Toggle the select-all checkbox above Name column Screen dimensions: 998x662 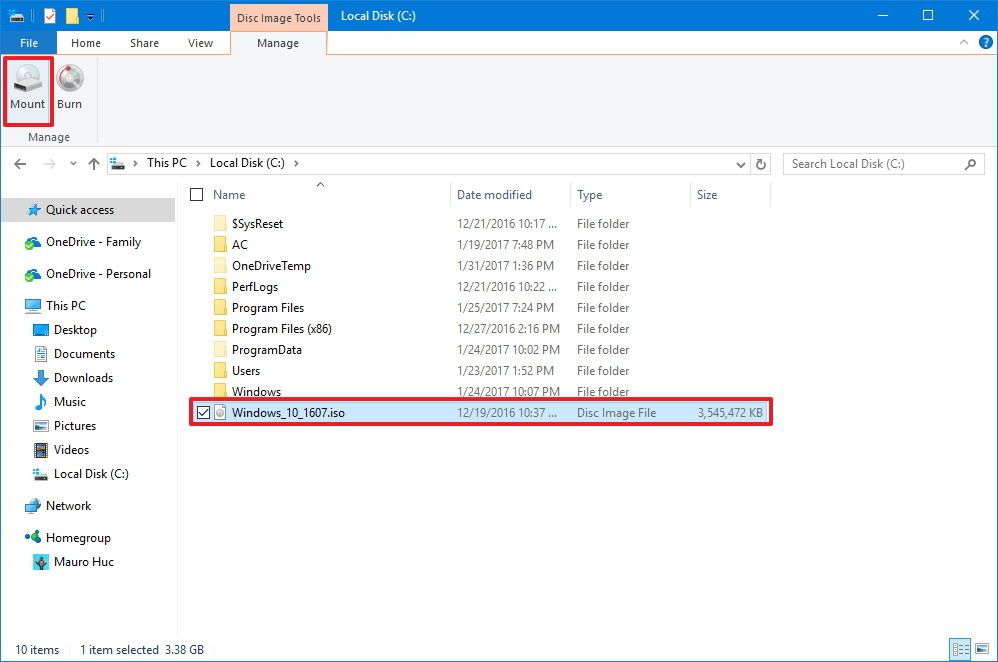coord(196,194)
